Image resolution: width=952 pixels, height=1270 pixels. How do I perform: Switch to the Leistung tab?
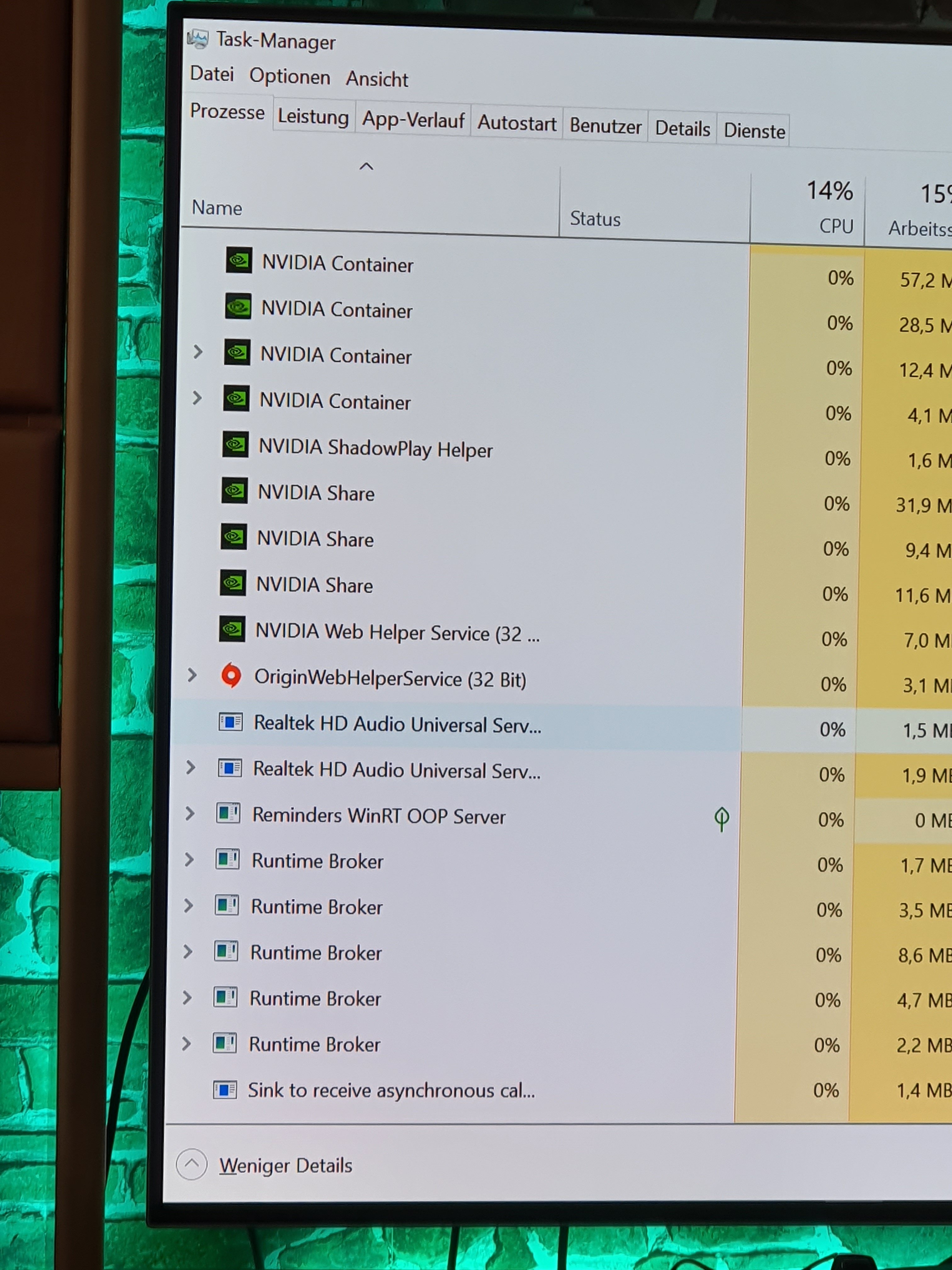[313, 117]
